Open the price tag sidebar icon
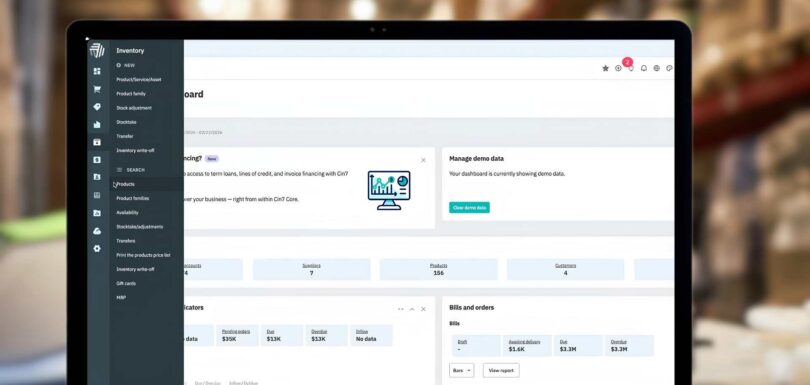The height and width of the screenshot is (385, 810). (x=97, y=107)
